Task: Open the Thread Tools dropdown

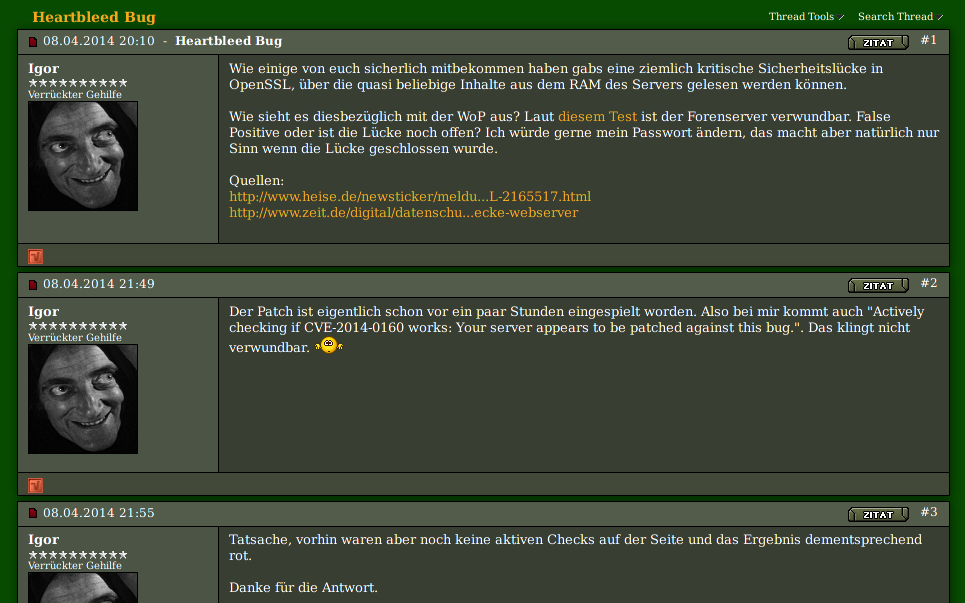Action: [x=806, y=17]
